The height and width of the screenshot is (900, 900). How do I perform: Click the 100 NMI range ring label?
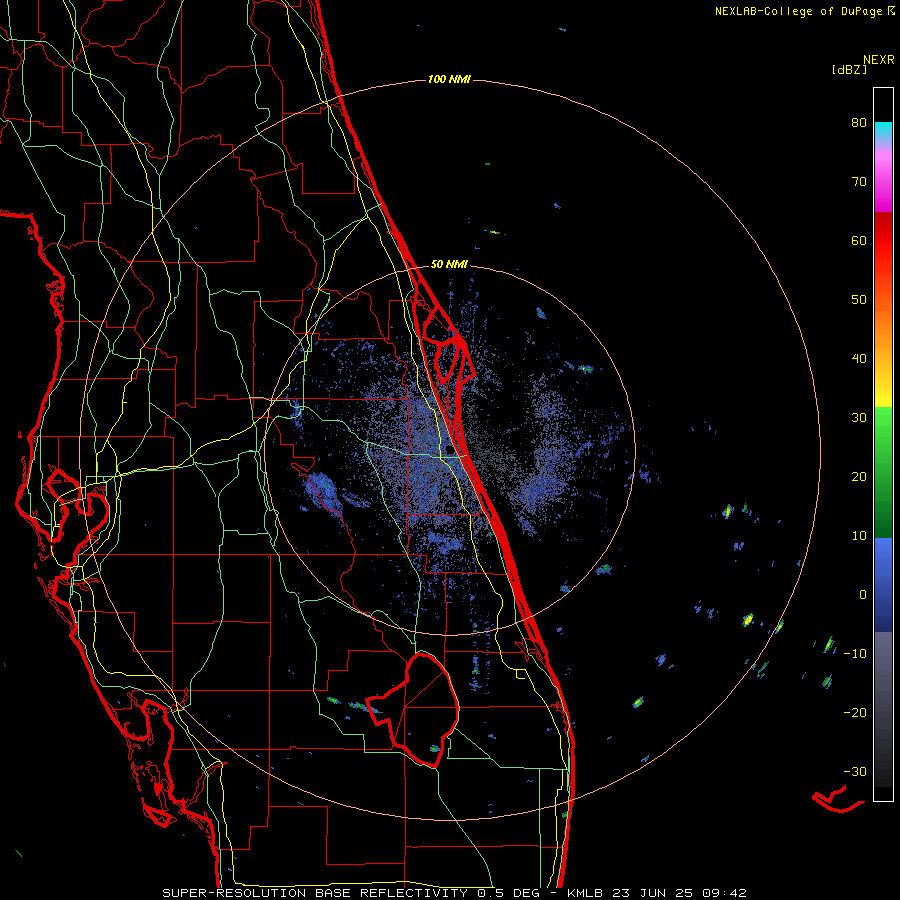(449, 79)
